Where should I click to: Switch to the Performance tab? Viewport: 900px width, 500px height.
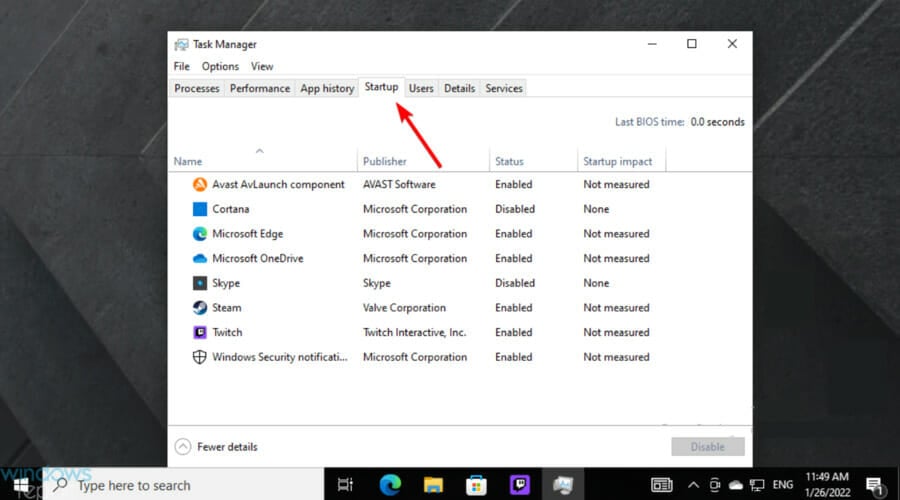click(260, 88)
